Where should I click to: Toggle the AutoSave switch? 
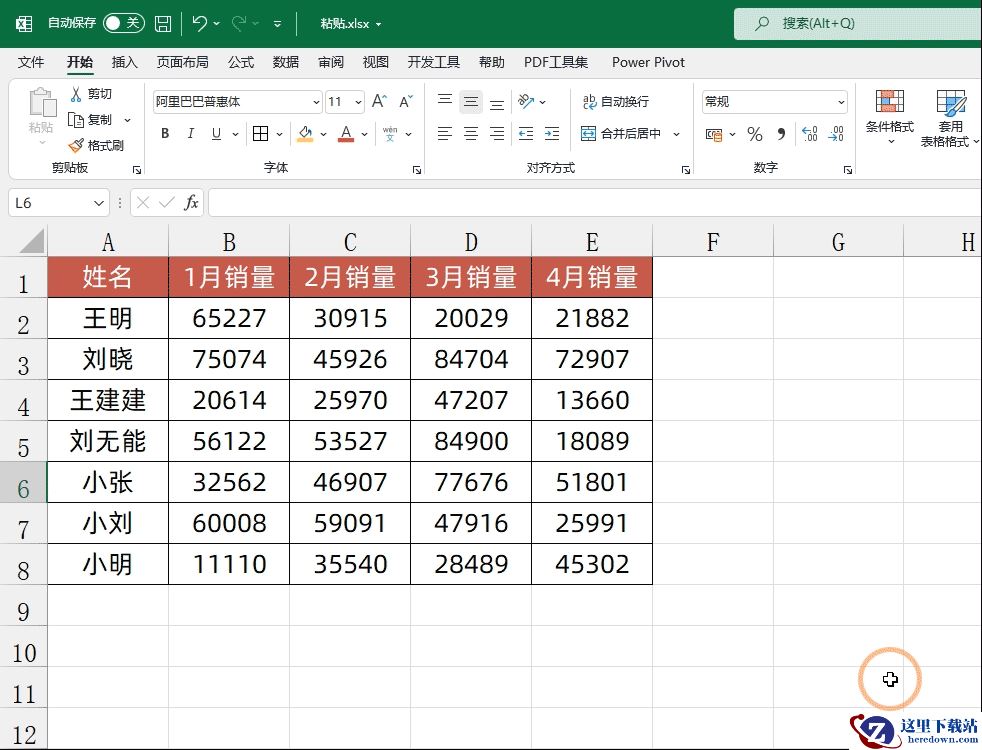point(123,23)
